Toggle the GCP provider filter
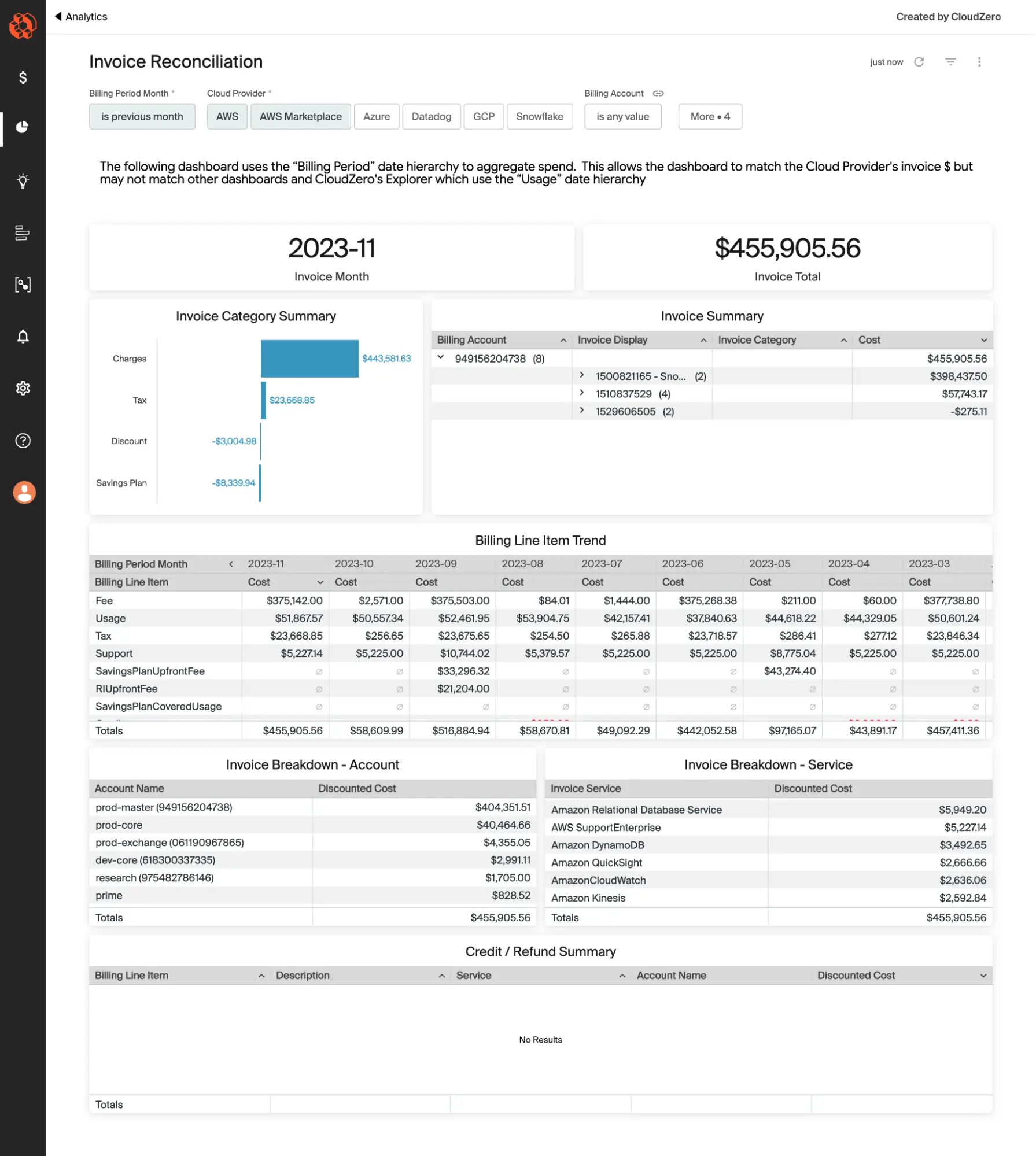 point(484,116)
